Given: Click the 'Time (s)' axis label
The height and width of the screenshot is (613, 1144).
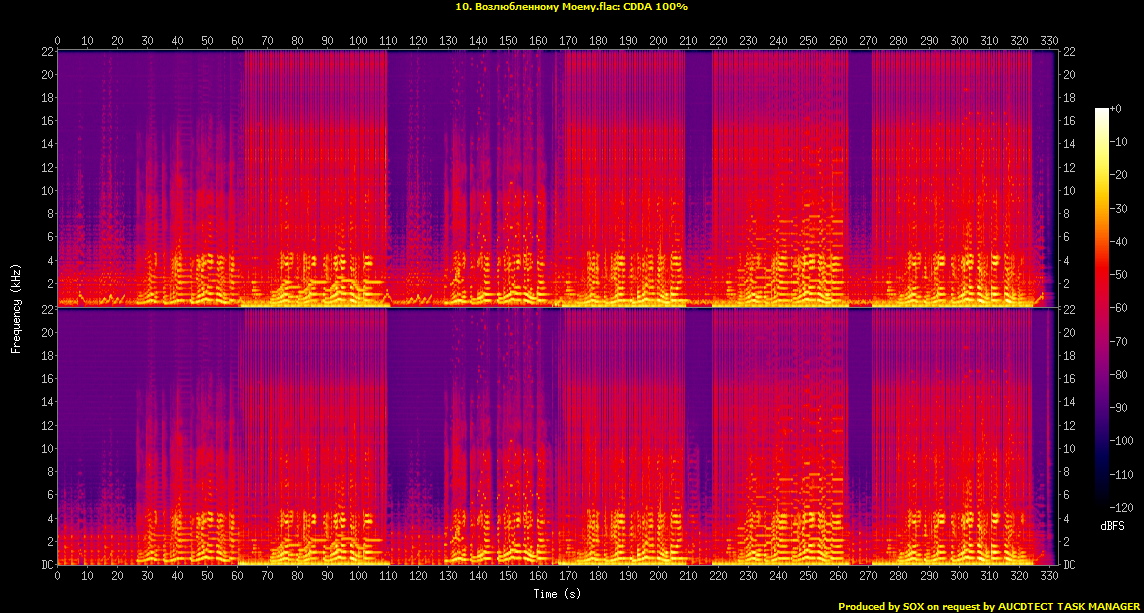Looking at the screenshot, I should [558, 593].
